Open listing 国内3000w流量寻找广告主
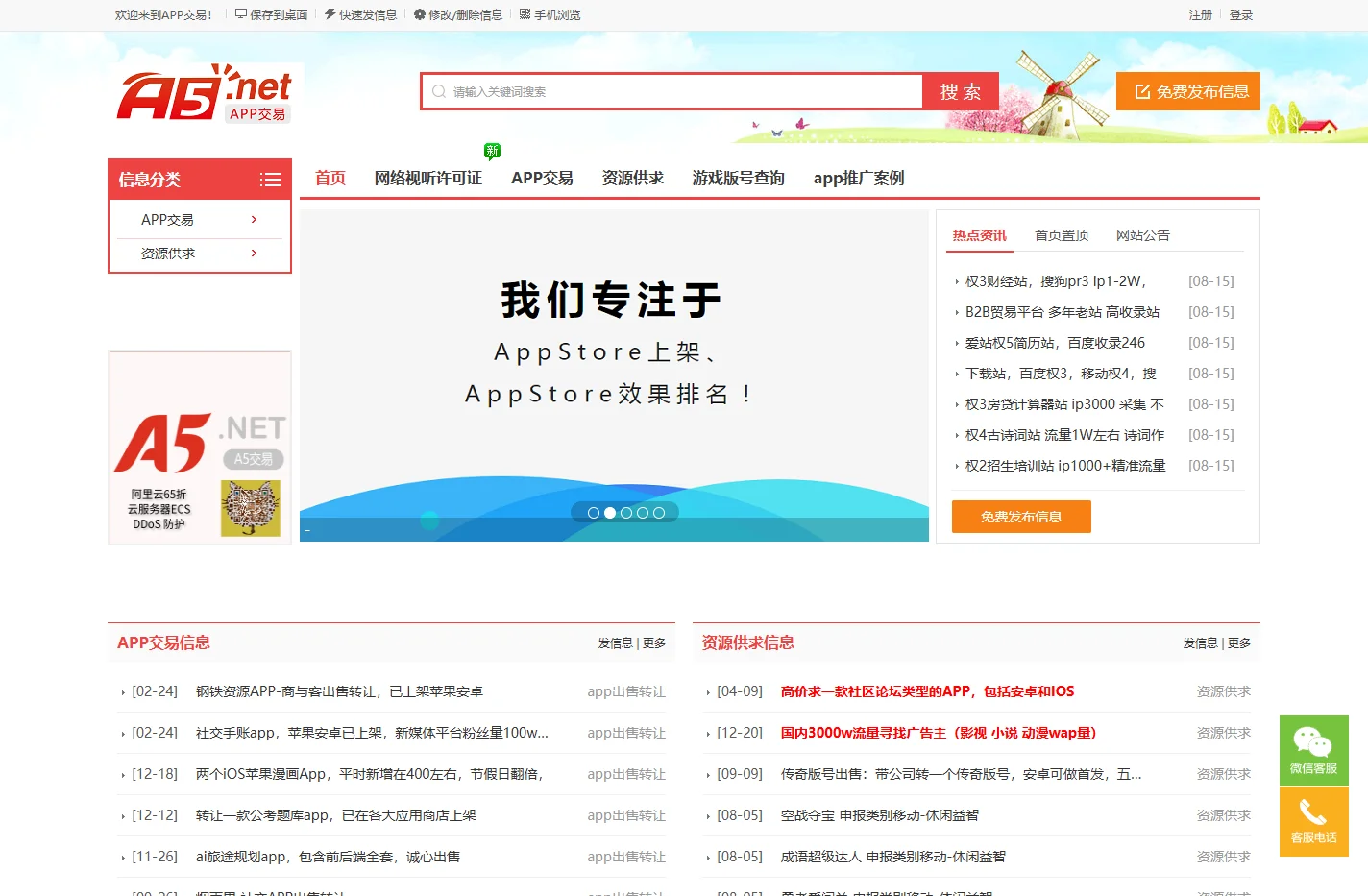 point(939,733)
